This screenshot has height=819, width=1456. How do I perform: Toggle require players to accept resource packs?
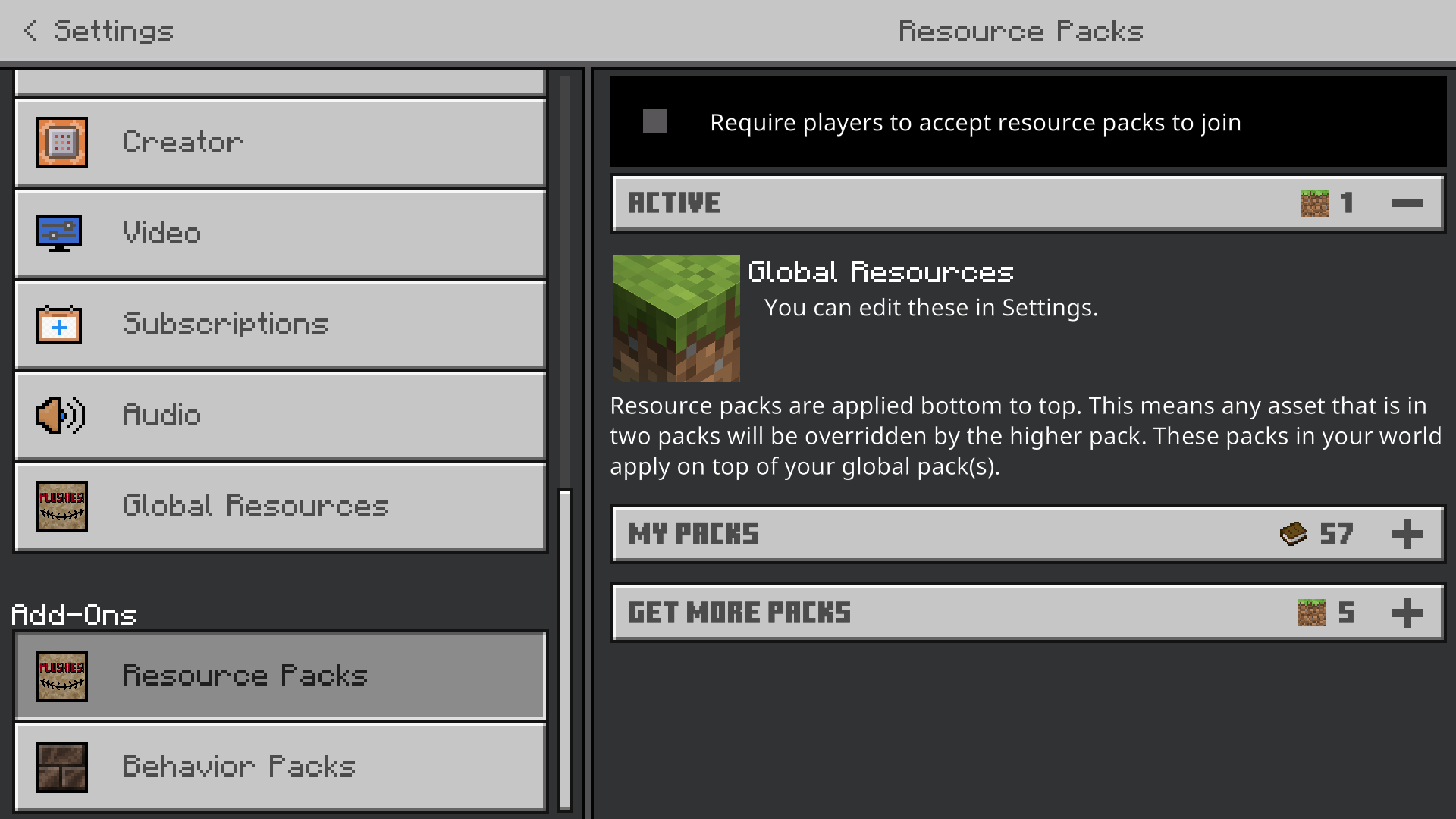pos(655,121)
